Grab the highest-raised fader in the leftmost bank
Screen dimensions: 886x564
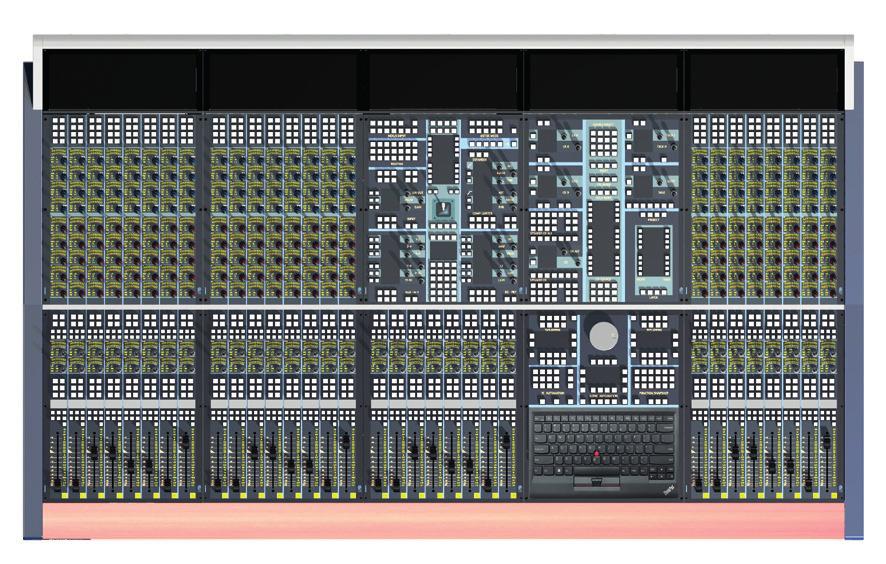tap(184, 440)
